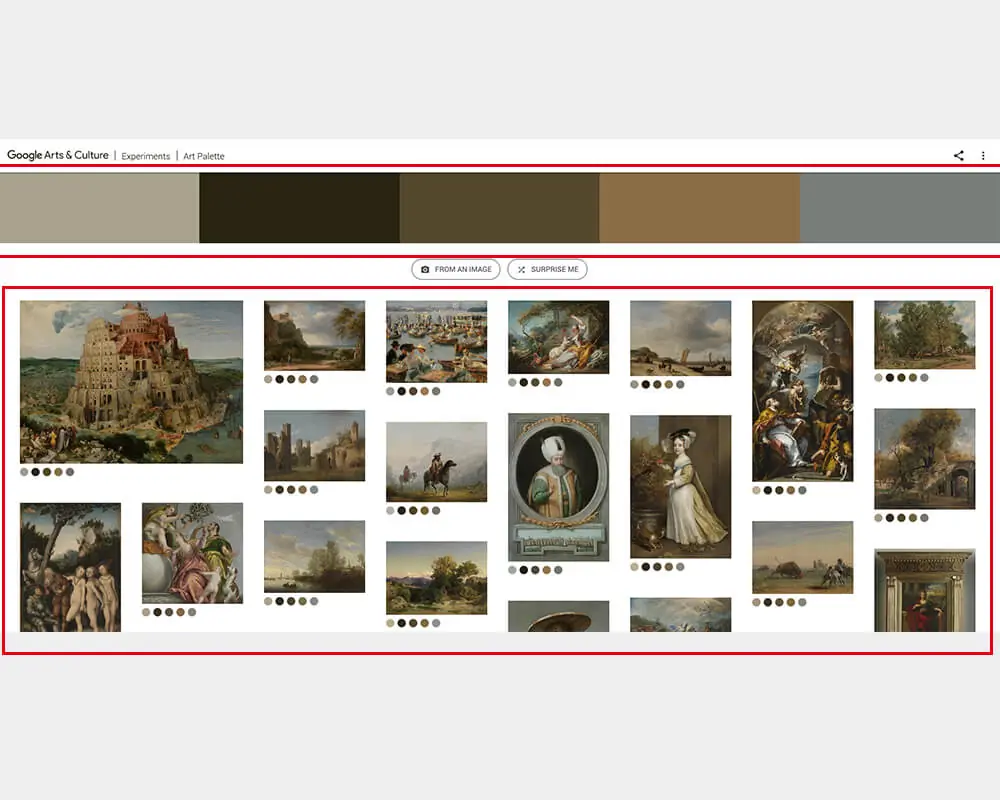Click the SURPRISE ME button label
Screen dimensions: 1000x800
554,270
